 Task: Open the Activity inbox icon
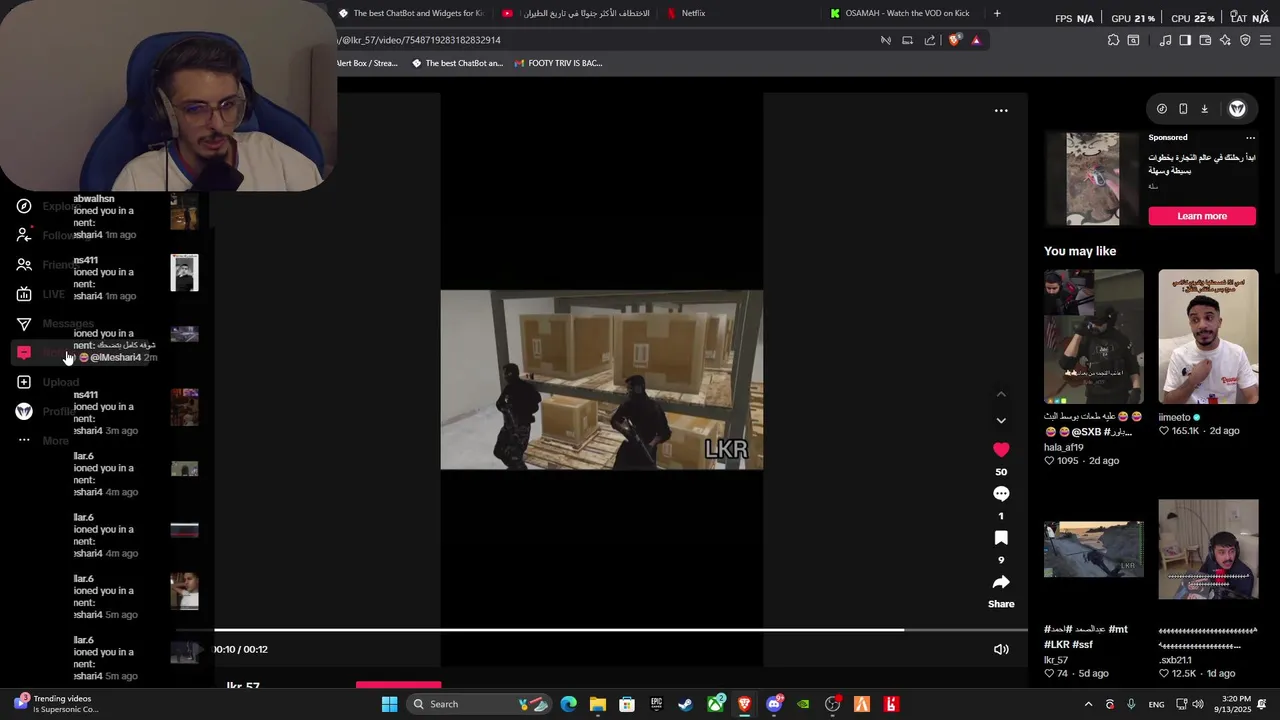coord(24,352)
